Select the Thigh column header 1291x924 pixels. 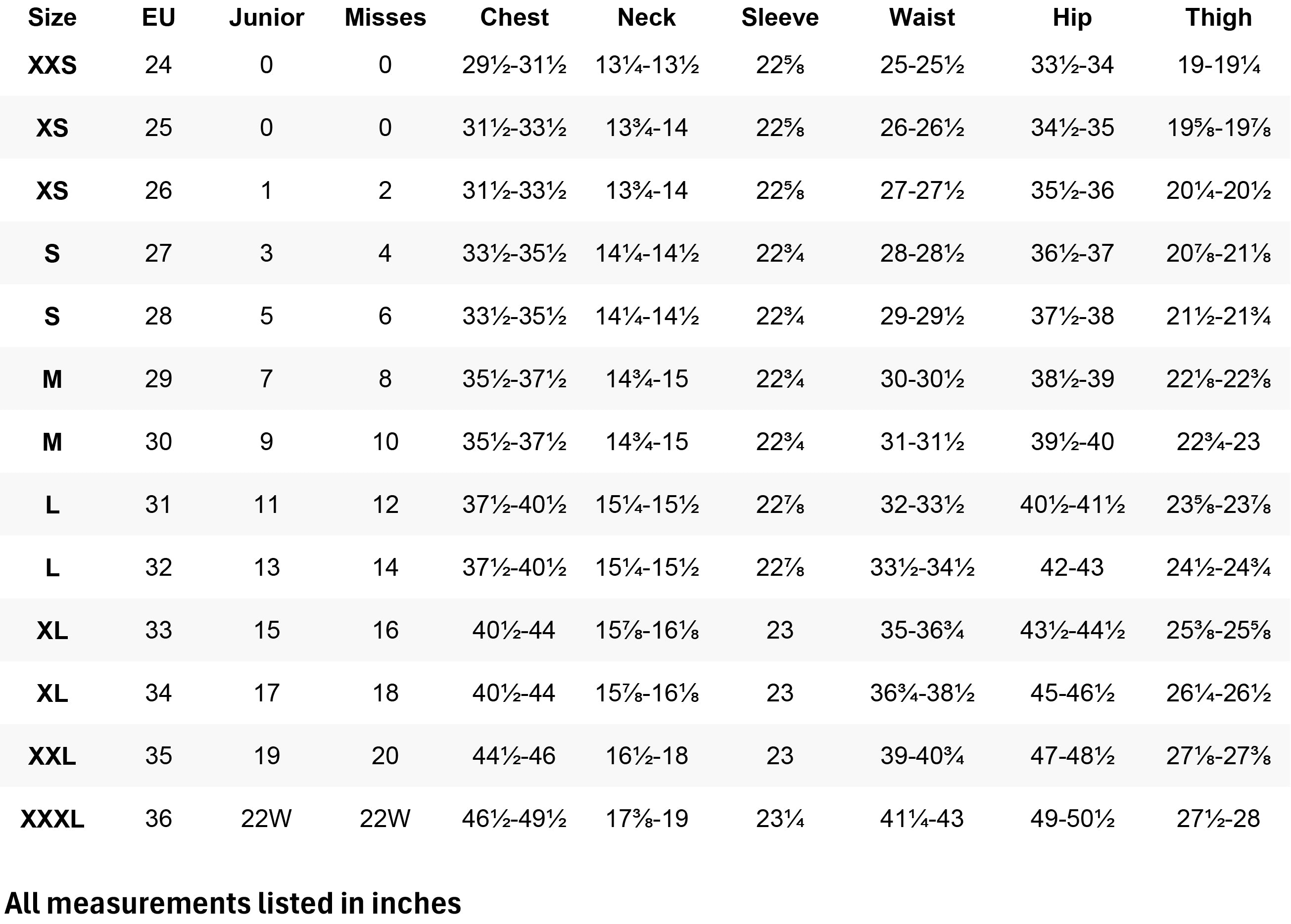(x=1219, y=18)
